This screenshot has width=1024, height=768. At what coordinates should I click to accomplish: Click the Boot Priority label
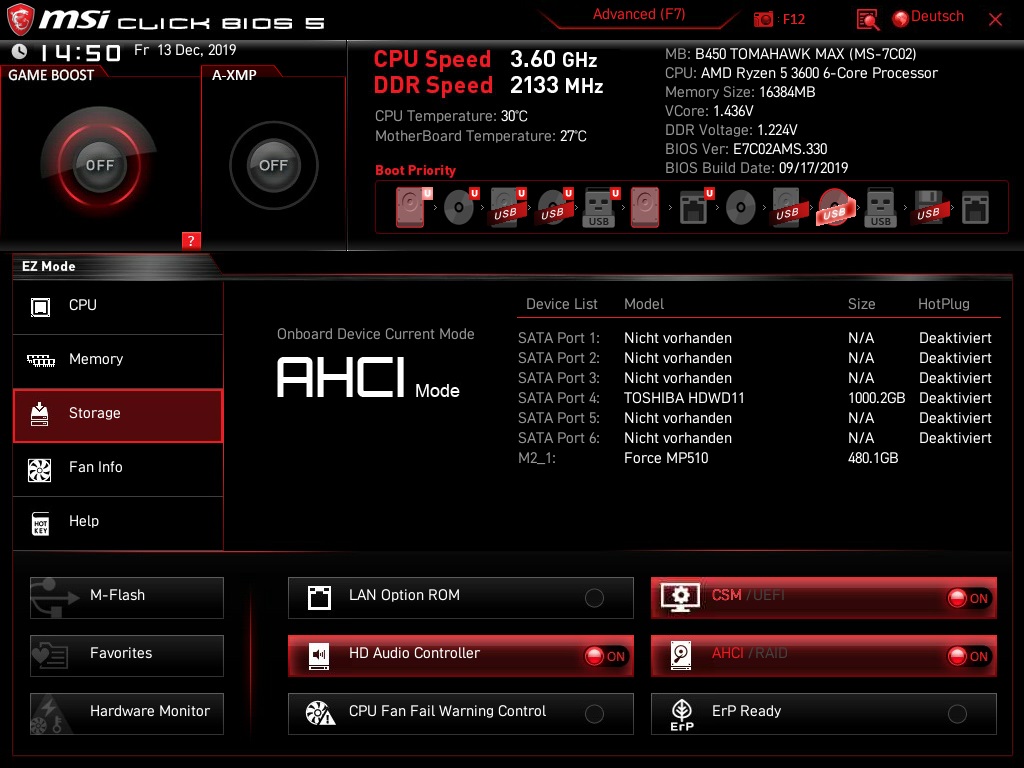point(415,170)
